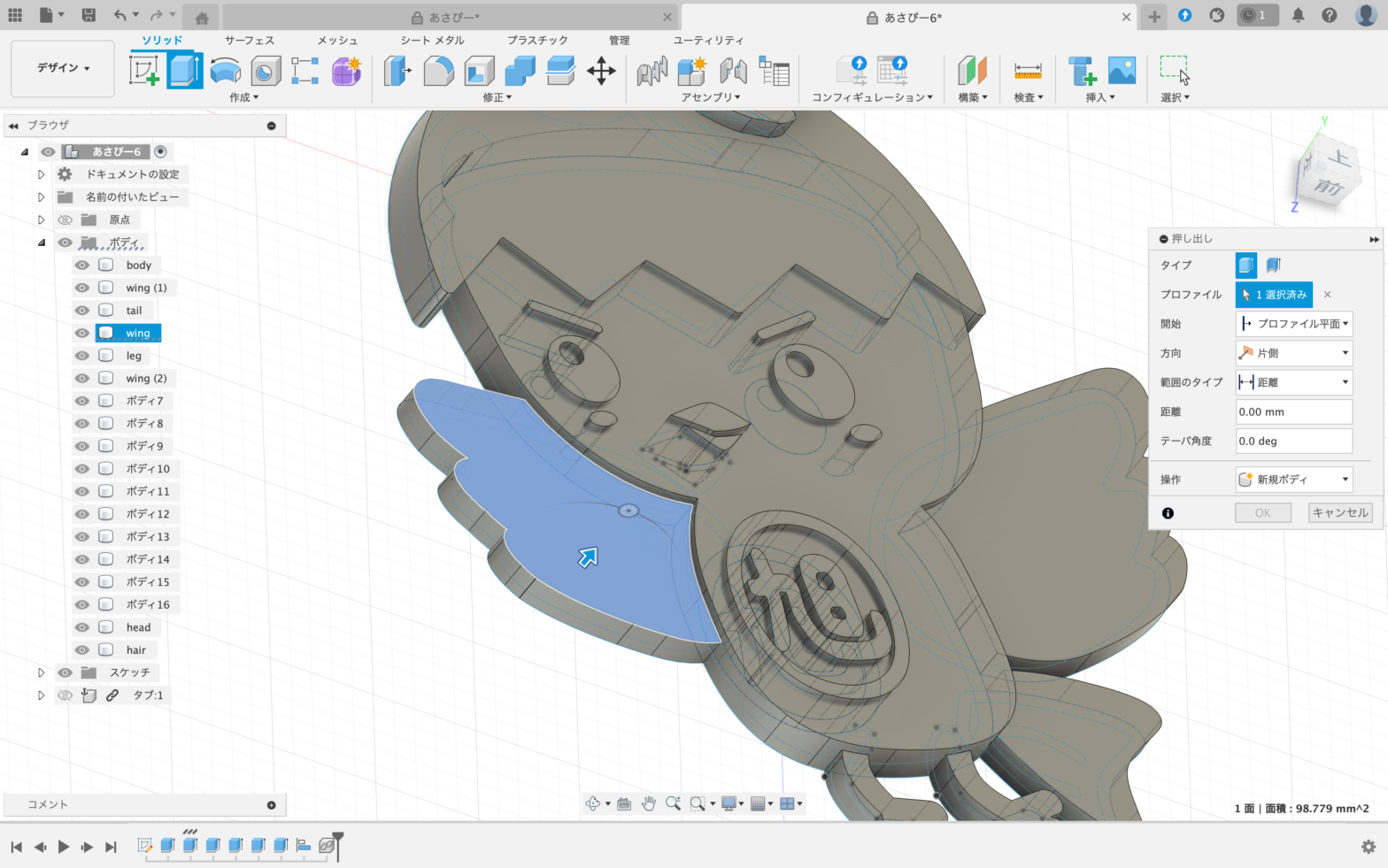Select the Fillet tool in the Modify group
The width and height of the screenshot is (1388, 868).
(x=438, y=71)
